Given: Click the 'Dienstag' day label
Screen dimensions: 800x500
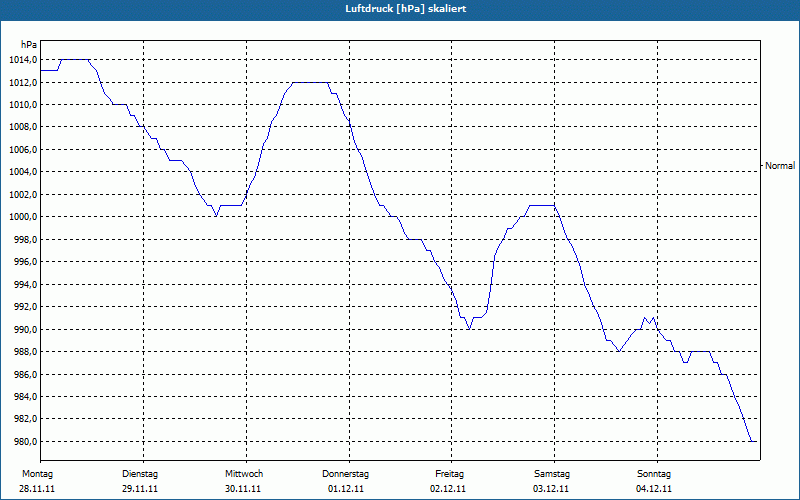Looking at the screenshot, I should click(x=140, y=474).
